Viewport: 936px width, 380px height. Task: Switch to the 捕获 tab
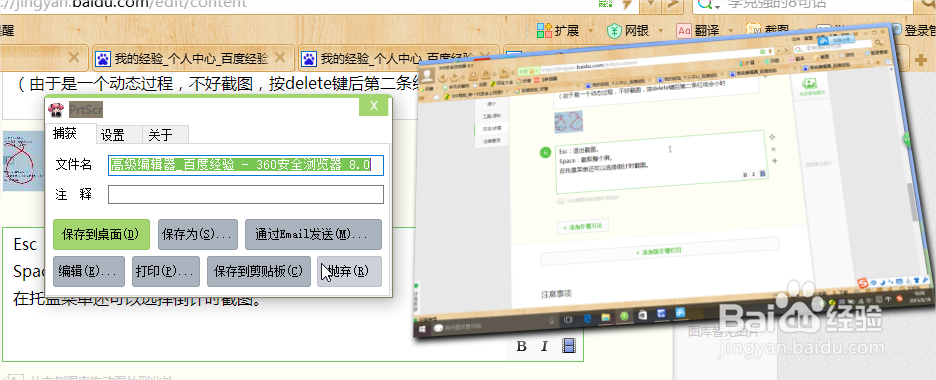pos(64,134)
